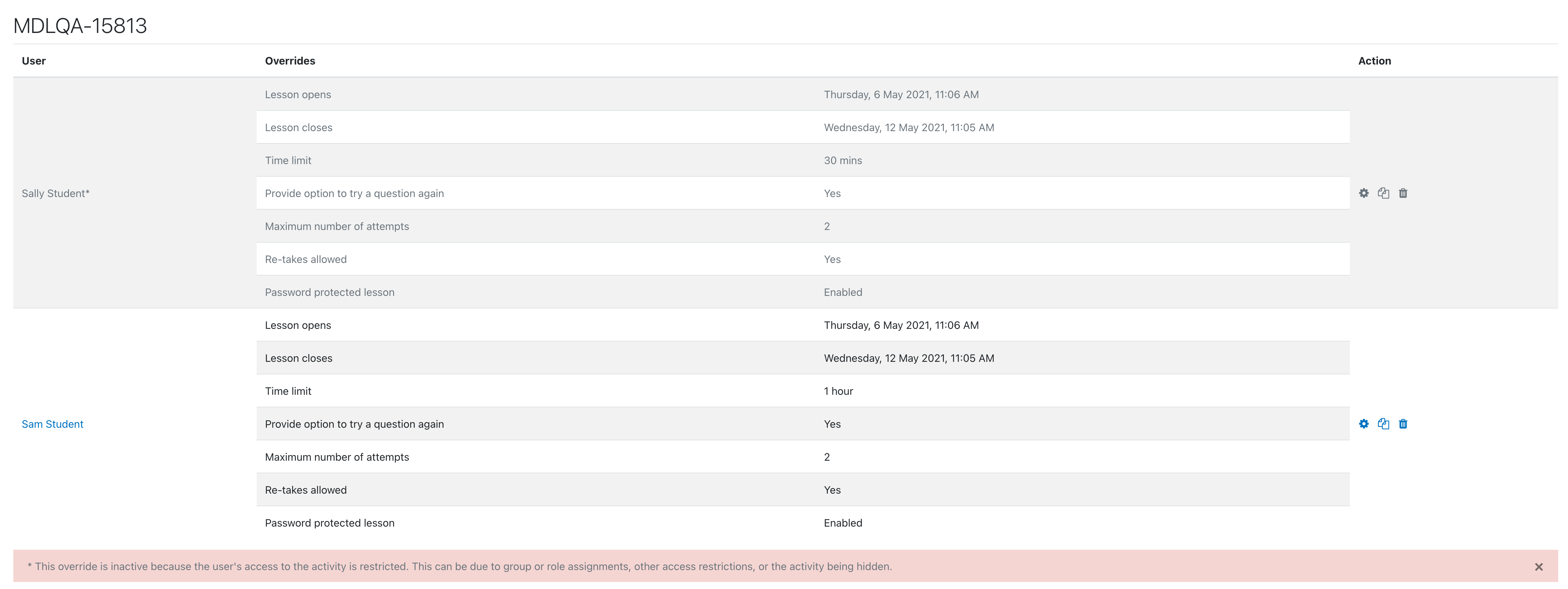Click the inactive override warning message text
Screen dimensions: 1568x589
click(x=460, y=567)
